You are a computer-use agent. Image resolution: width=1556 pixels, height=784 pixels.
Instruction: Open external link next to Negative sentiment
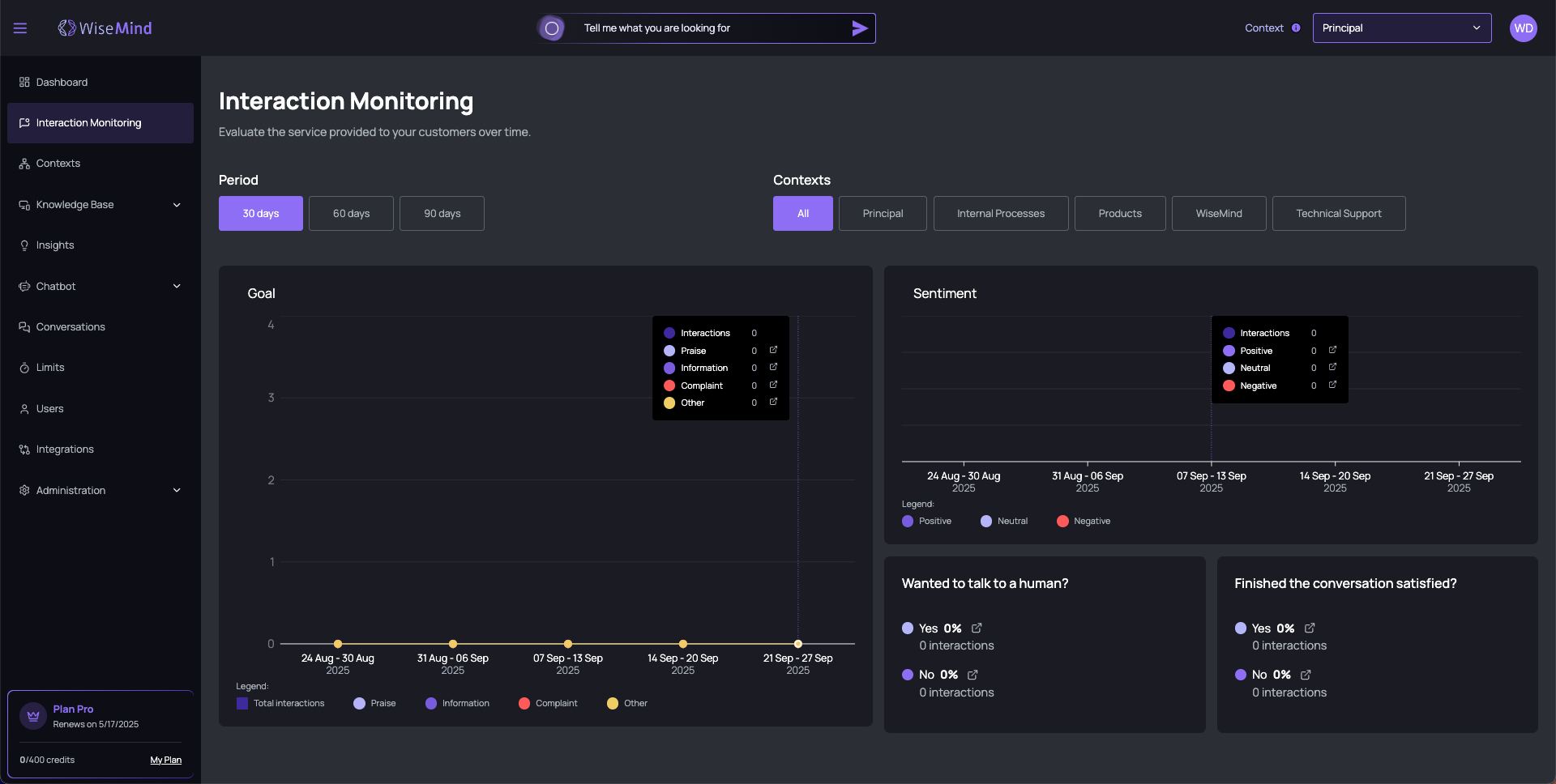(1332, 385)
